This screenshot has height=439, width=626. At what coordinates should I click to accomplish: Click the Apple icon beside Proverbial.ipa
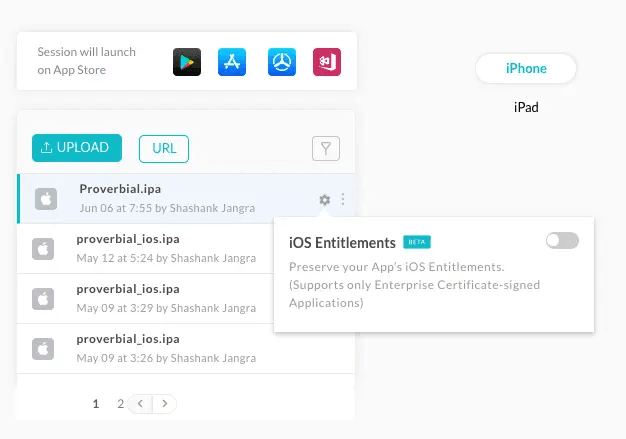[x=46, y=199]
